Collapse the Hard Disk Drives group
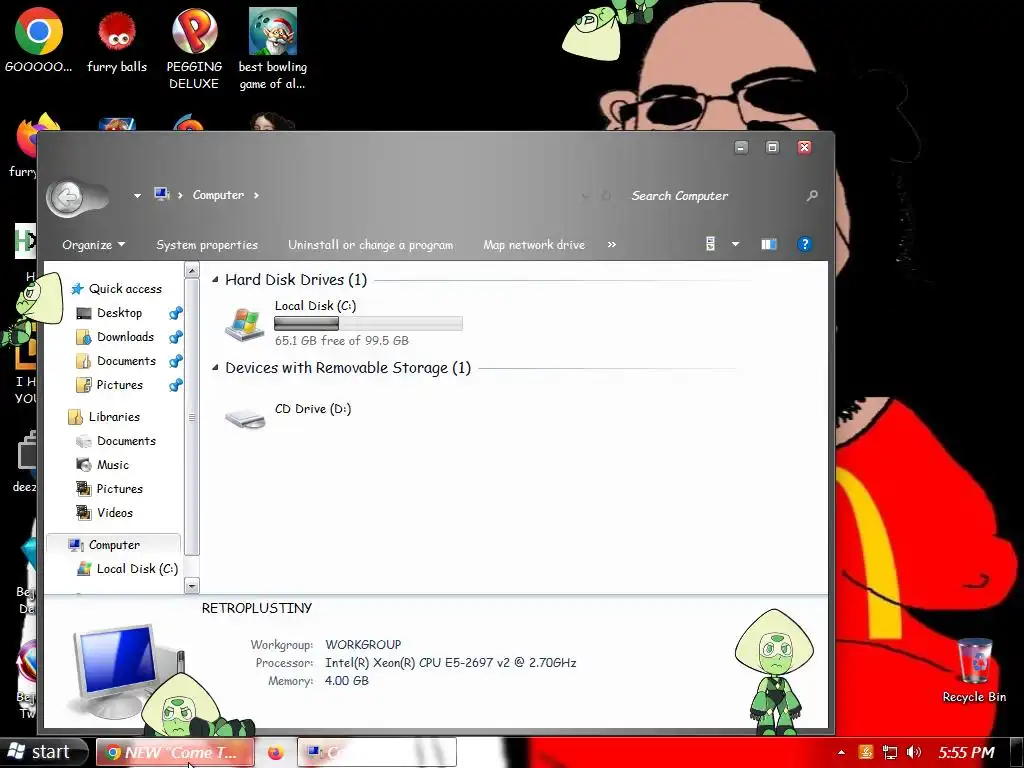 216,280
